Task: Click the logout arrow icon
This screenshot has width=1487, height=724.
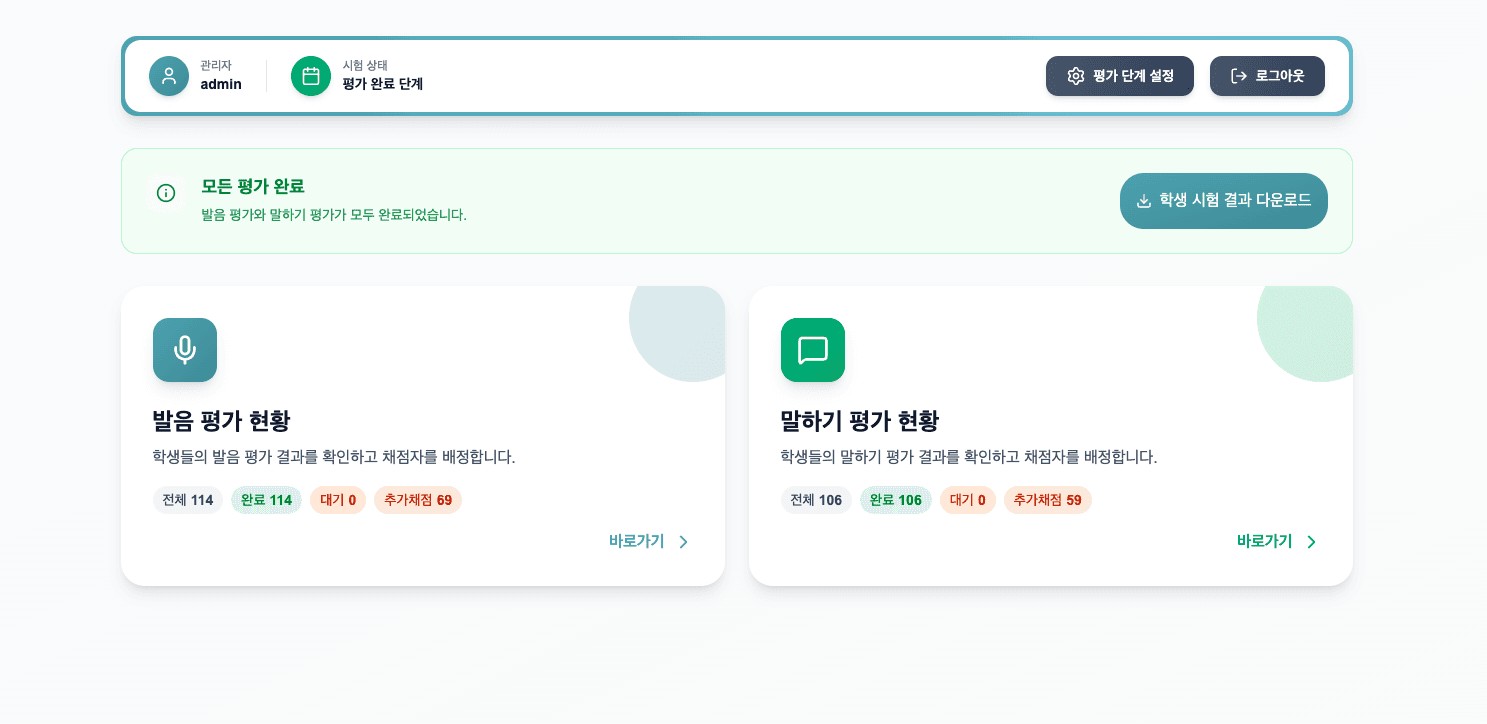Action: click(x=1239, y=76)
